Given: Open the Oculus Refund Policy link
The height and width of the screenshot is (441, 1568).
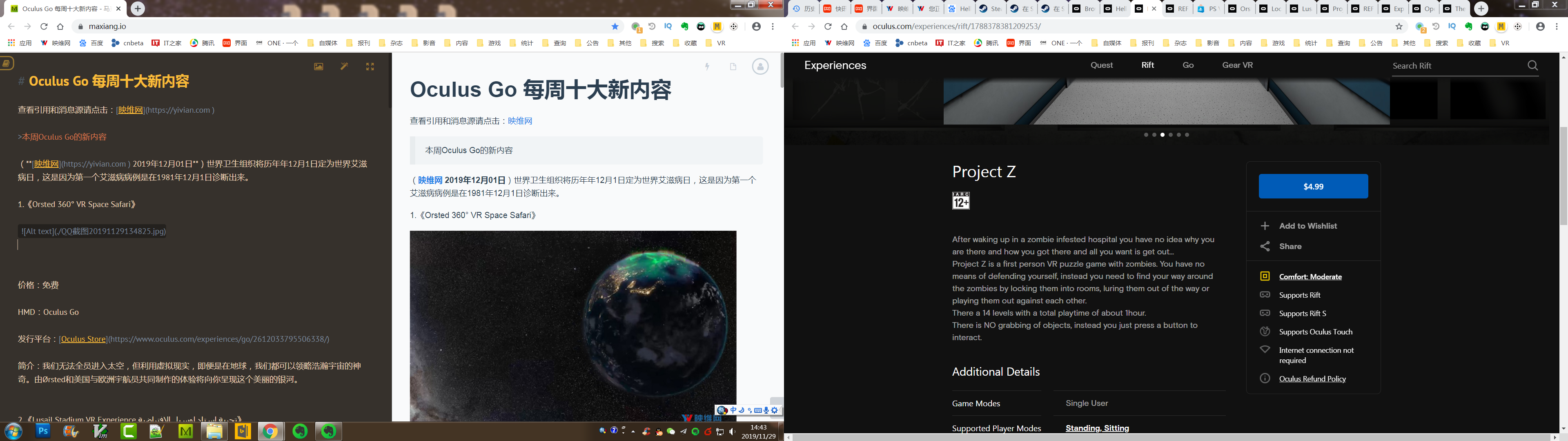Looking at the screenshot, I should (1312, 379).
